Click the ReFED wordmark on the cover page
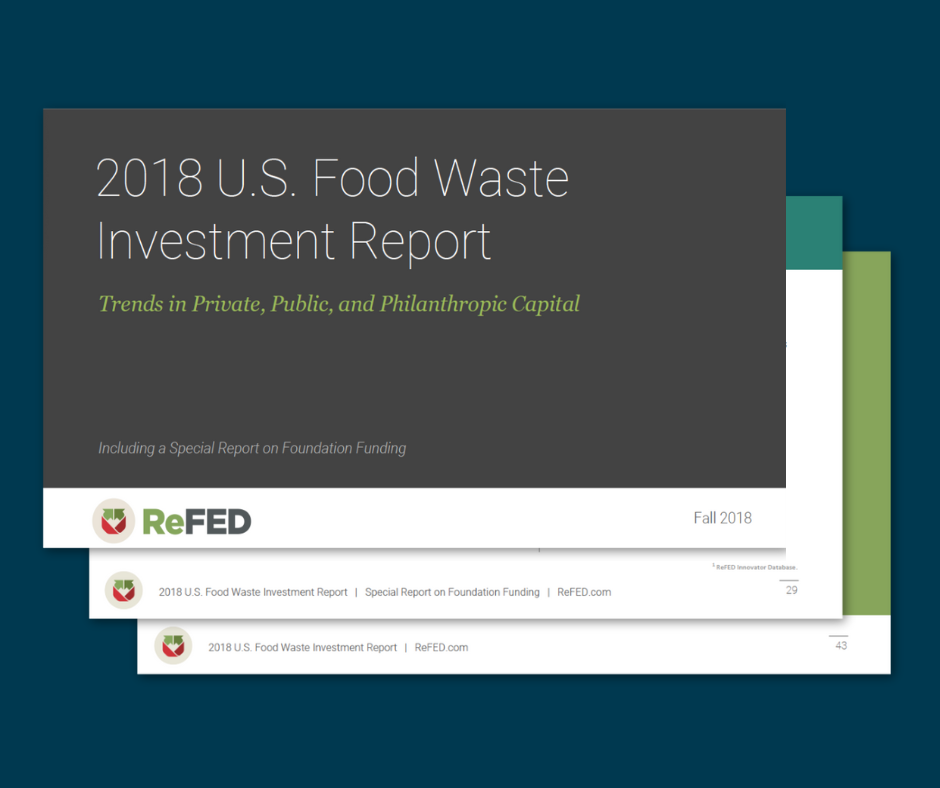This screenshot has width=940, height=788. pyautogui.click(x=196, y=521)
